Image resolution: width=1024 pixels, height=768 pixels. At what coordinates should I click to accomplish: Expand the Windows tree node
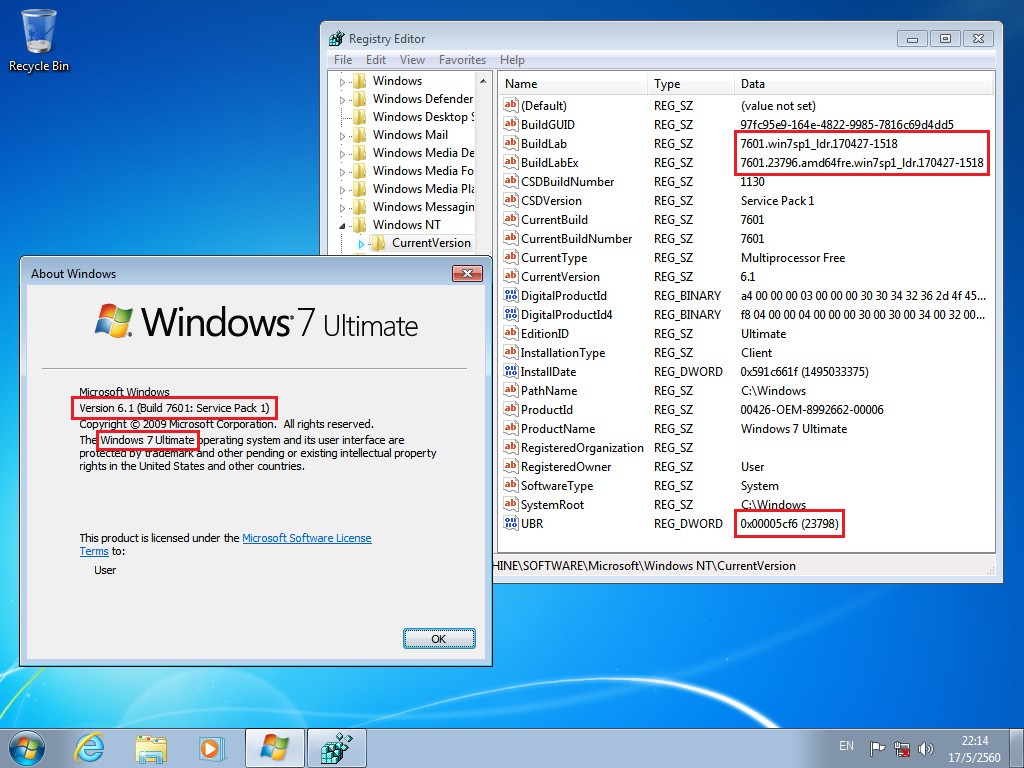coord(342,82)
